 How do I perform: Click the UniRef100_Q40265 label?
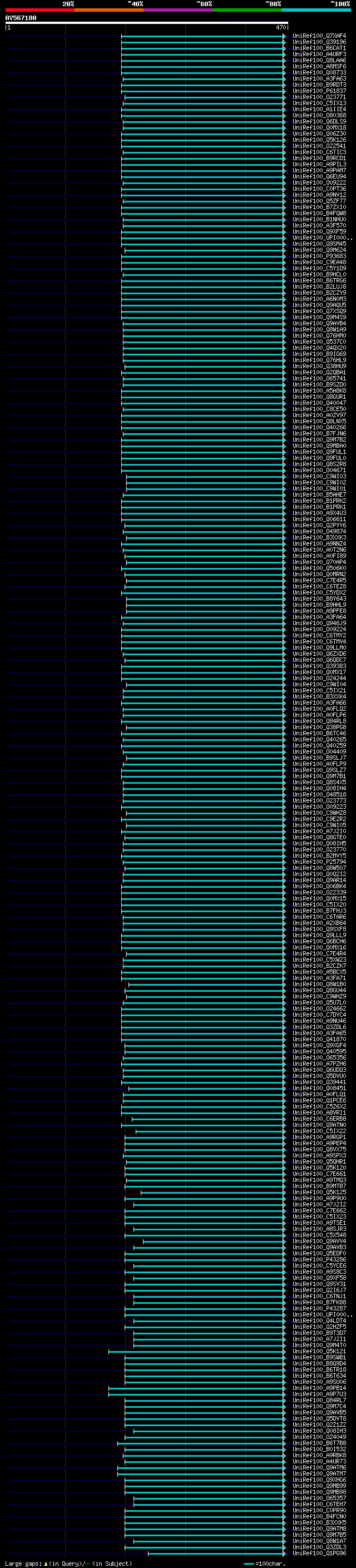pyautogui.click(x=319, y=740)
